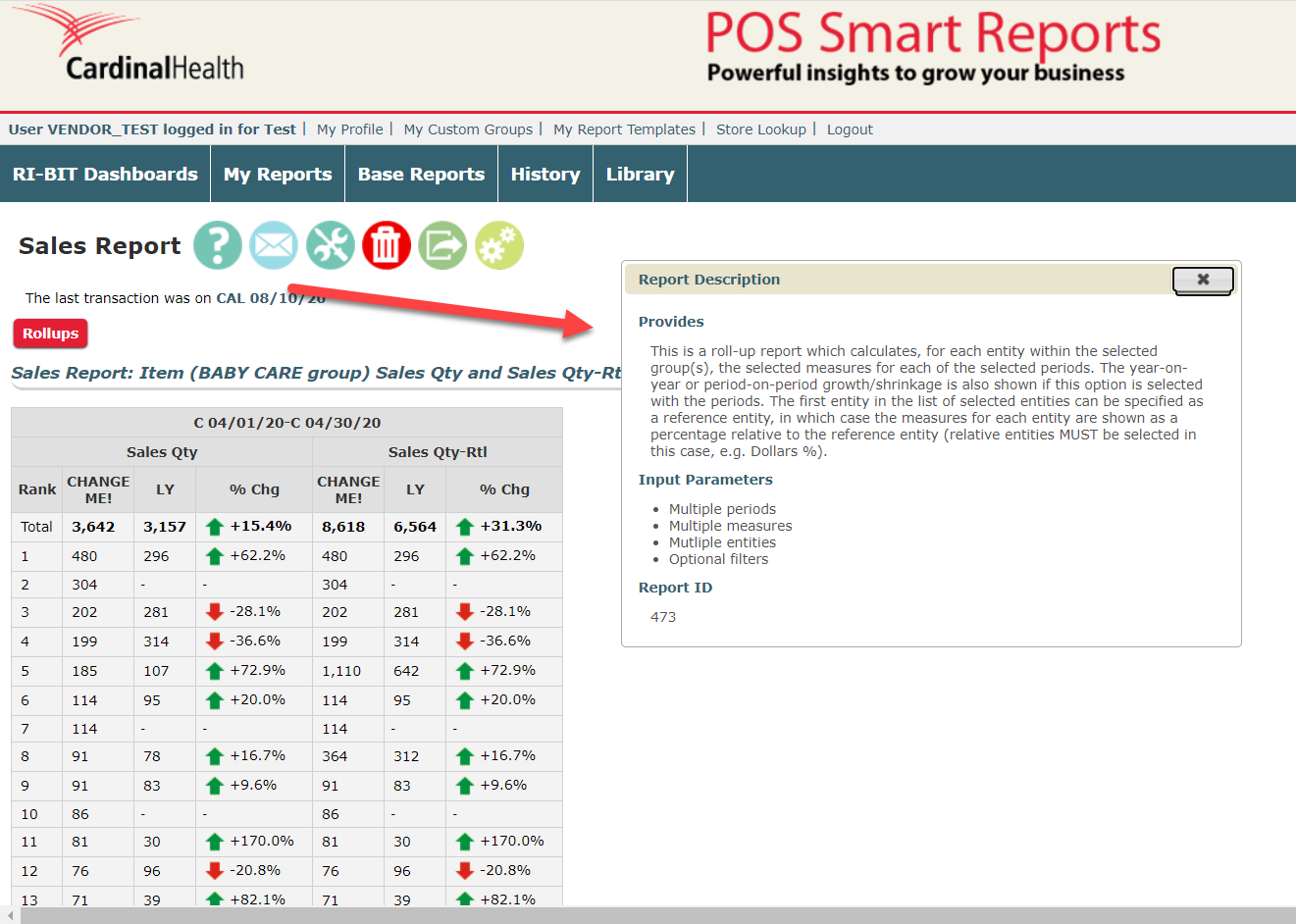Delete report with red trash icon
Image resolution: width=1296 pixels, height=924 pixels.
(x=387, y=245)
